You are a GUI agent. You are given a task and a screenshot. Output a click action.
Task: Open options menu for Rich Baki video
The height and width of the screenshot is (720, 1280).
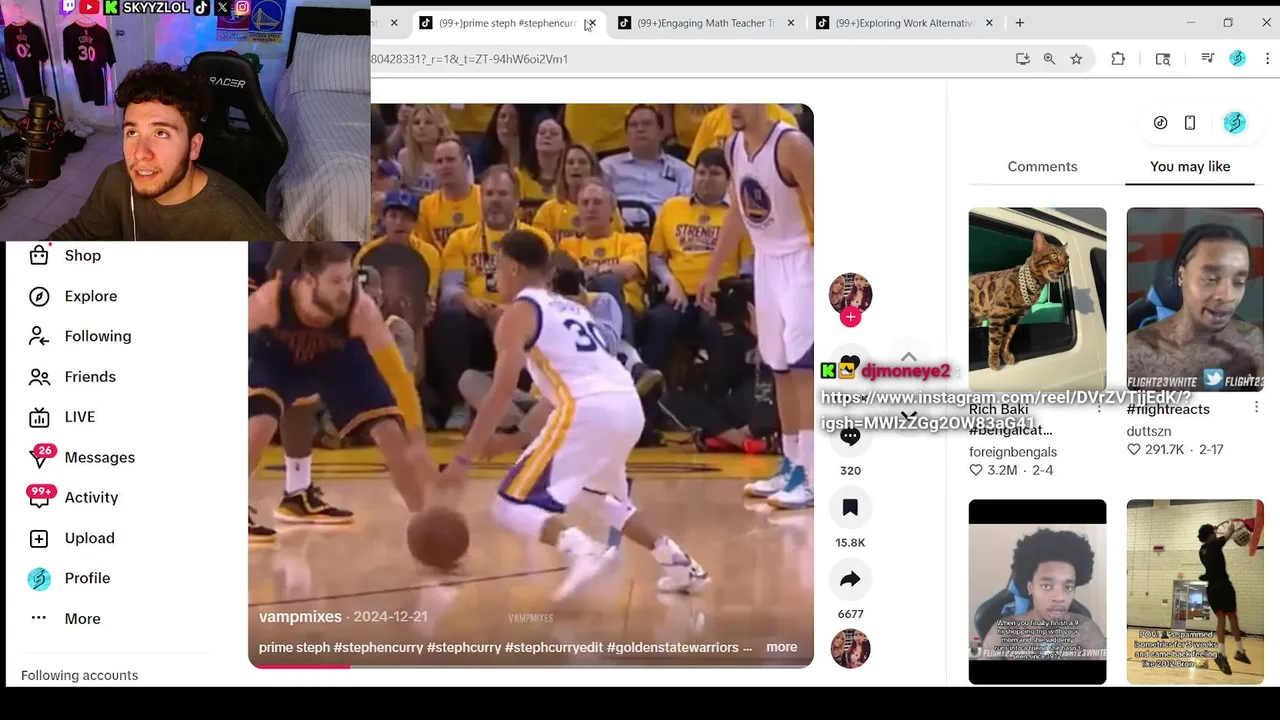(1098, 408)
